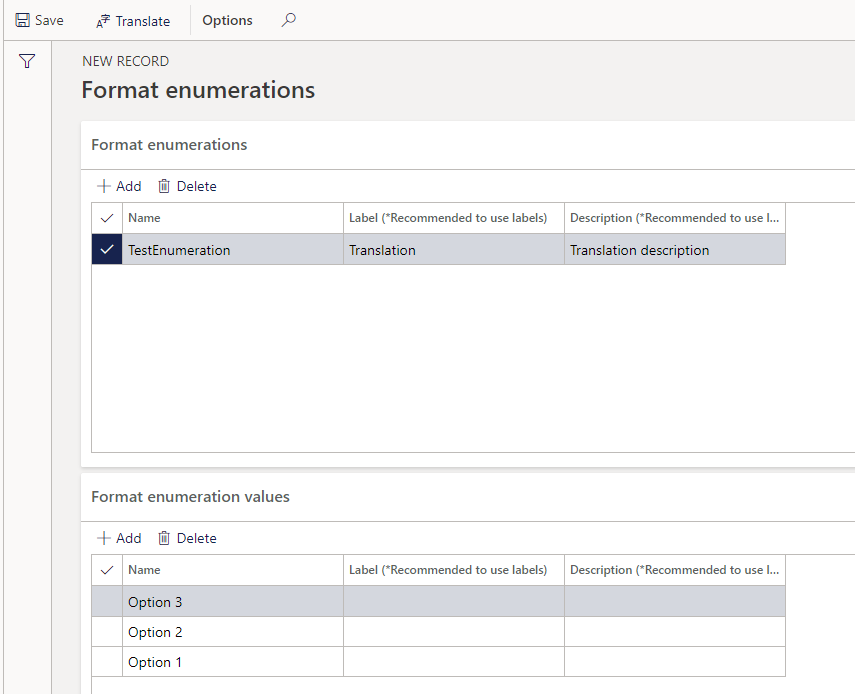This screenshot has width=855, height=694.
Task: Toggle the TestEnumeration row checkbox
Action: [x=106, y=248]
